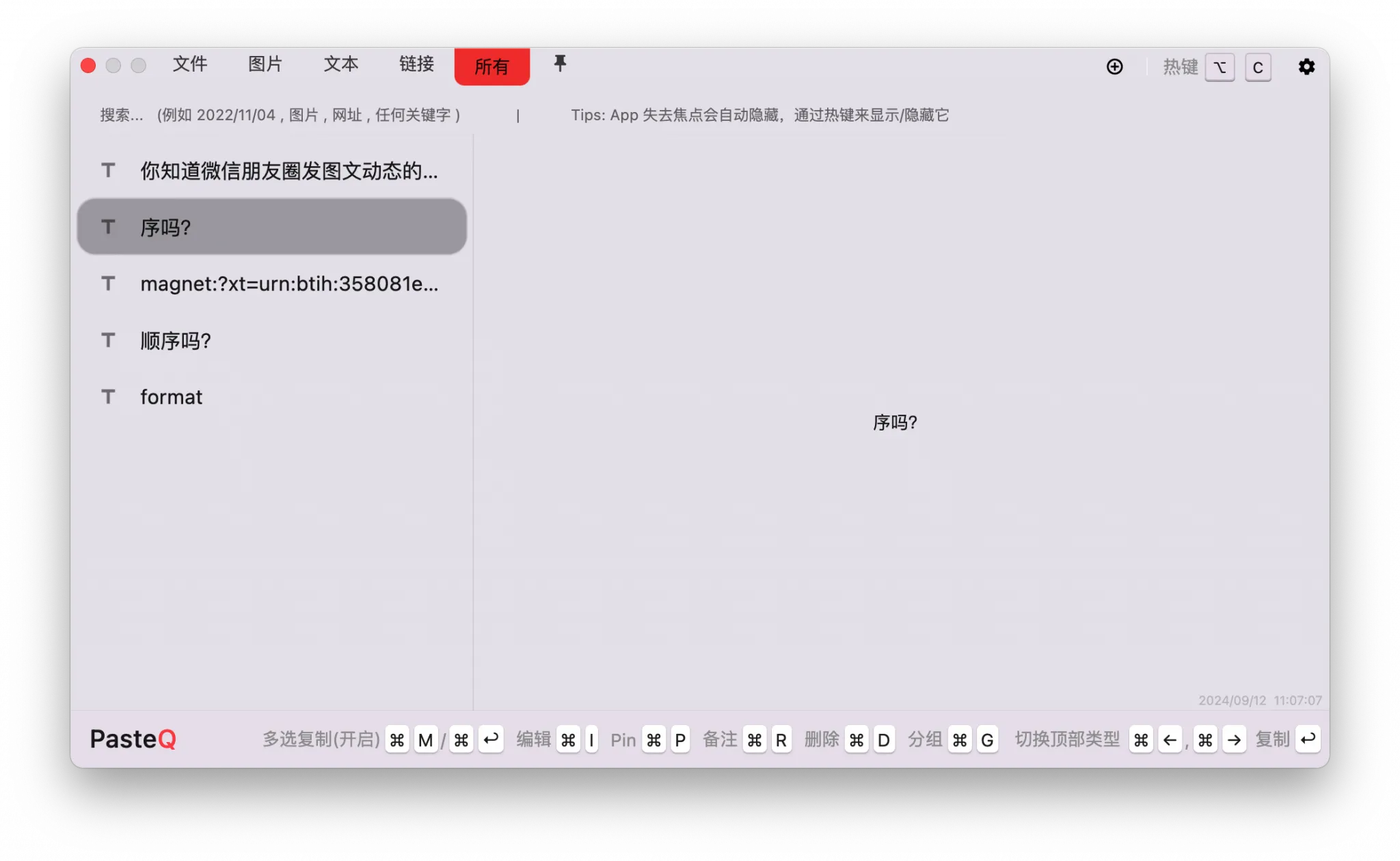
Task: Toggle 多选复制 multi-select copy mode
Action: 320,739
